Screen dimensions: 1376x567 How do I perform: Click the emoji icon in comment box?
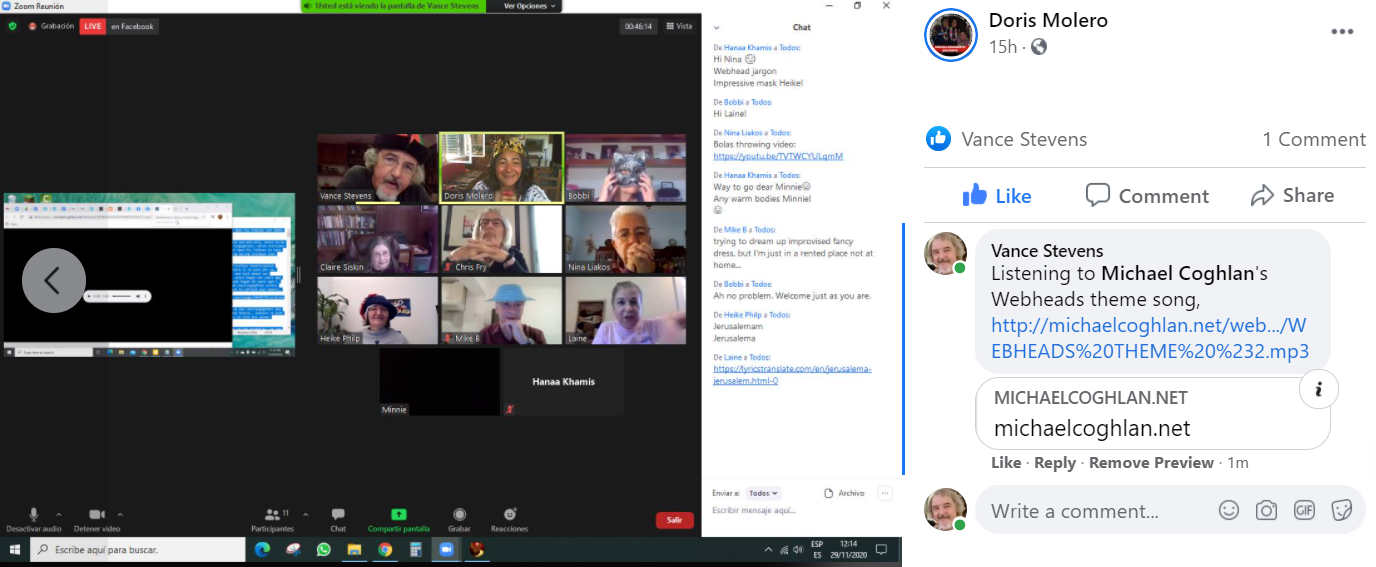click(x=1229, y=510)
